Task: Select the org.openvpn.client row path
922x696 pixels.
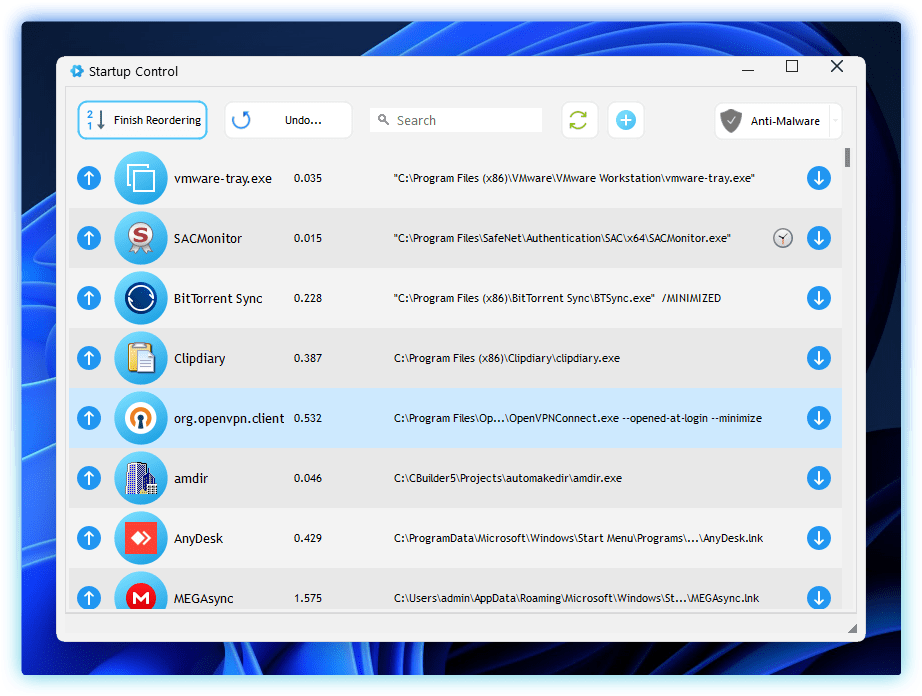Action: [577, 418]
